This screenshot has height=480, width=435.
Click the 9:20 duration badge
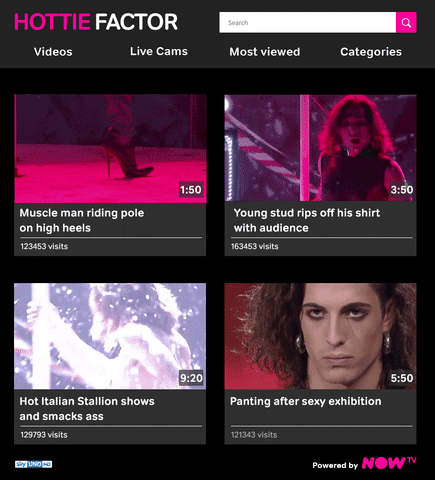pos(191,378)
